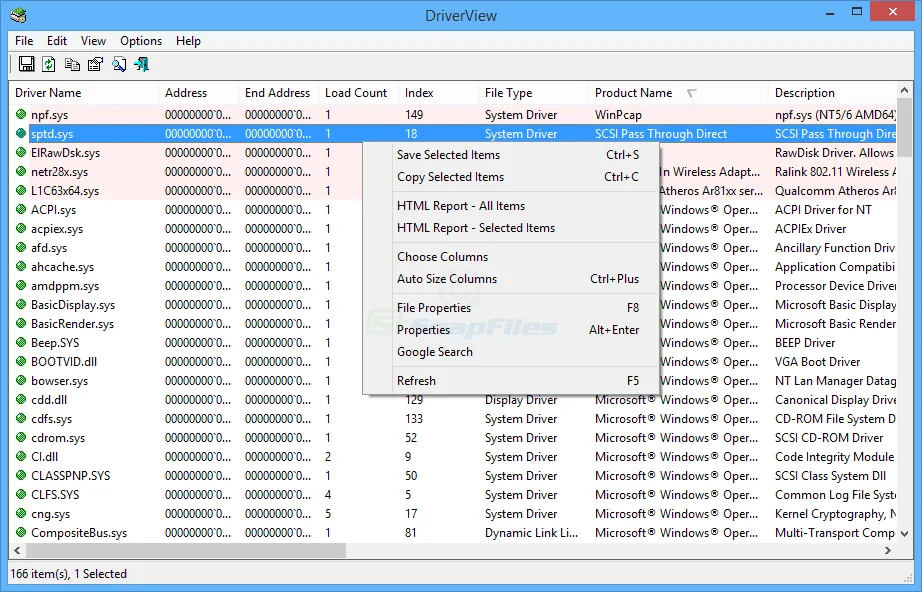Click the green icon beside npf.sys

click(21, 114)
